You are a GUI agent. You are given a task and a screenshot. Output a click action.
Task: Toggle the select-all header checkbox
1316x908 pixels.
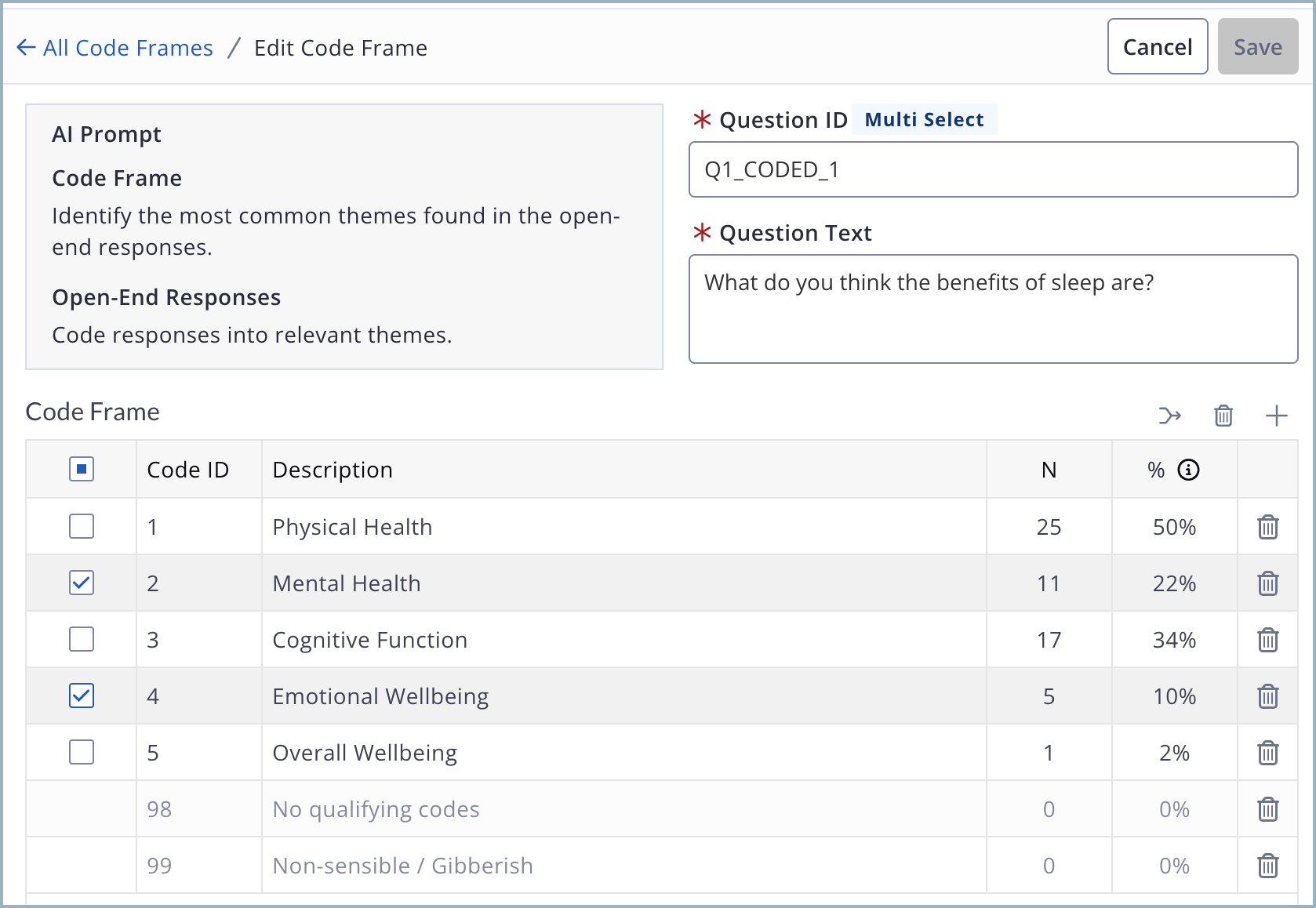coord(82,469)
